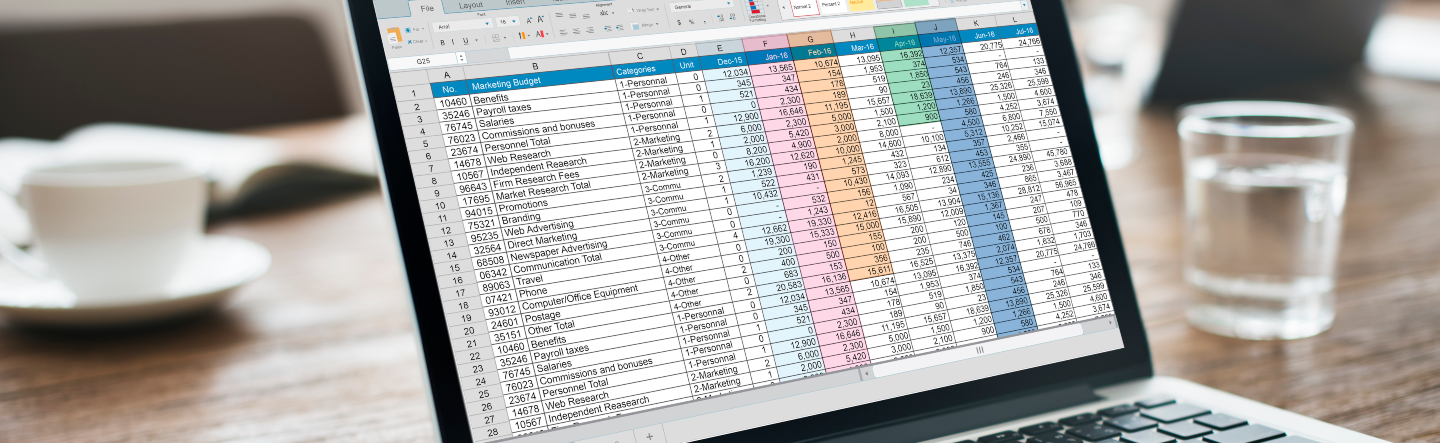Click the increase font size icon
Screen dimensions: 1440x443
pyautogui.click(x=529, y=21)
